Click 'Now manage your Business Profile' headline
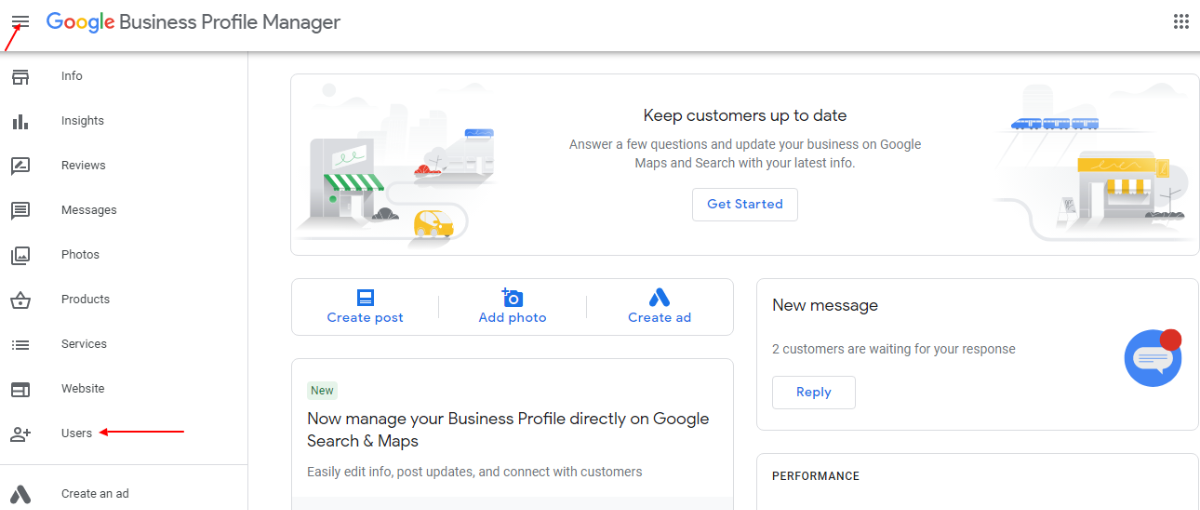The height and width of the screenshot is (510, 1200). coord(508,430)
